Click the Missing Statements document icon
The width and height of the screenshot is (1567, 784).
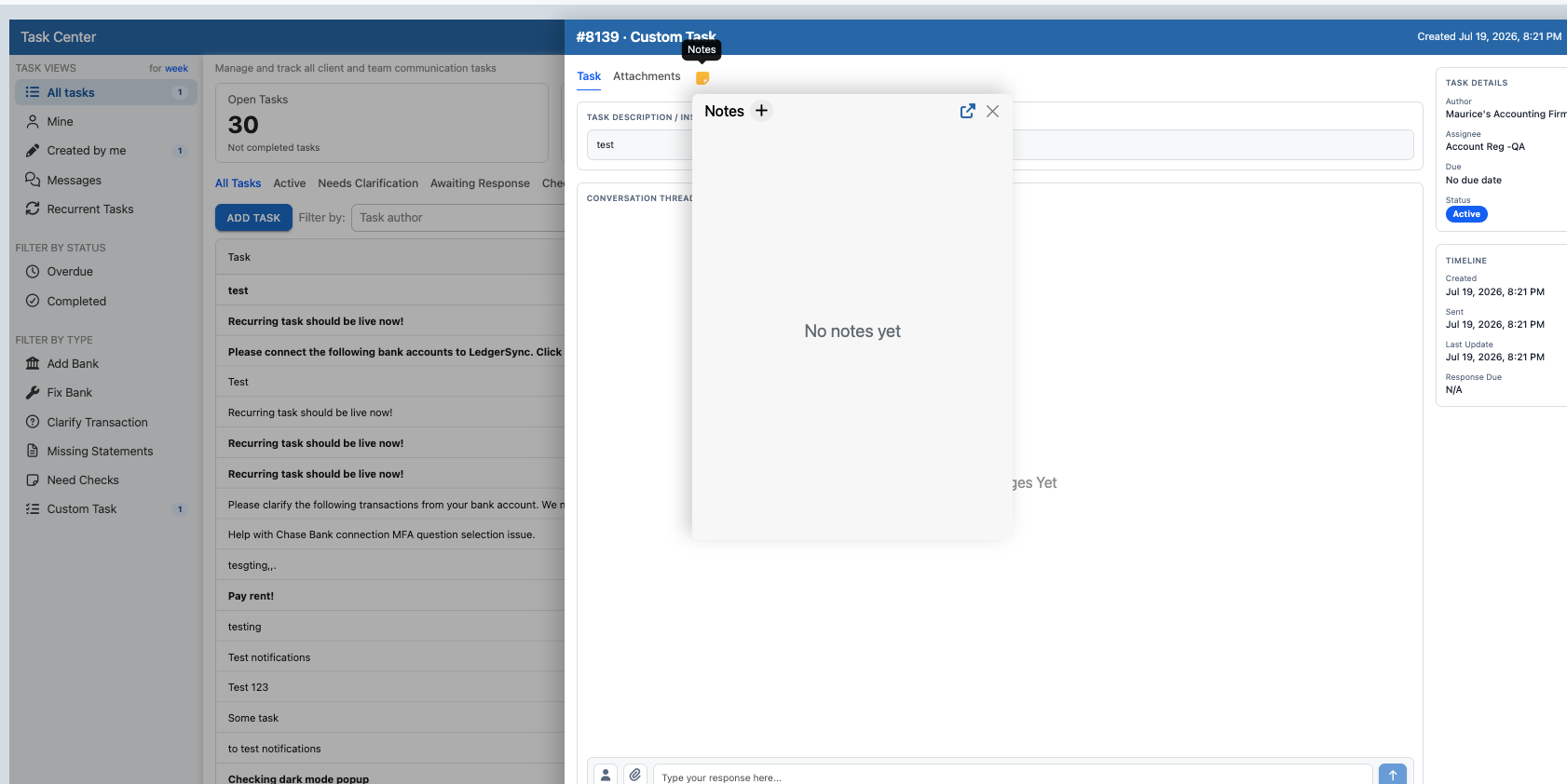[33, 451]
